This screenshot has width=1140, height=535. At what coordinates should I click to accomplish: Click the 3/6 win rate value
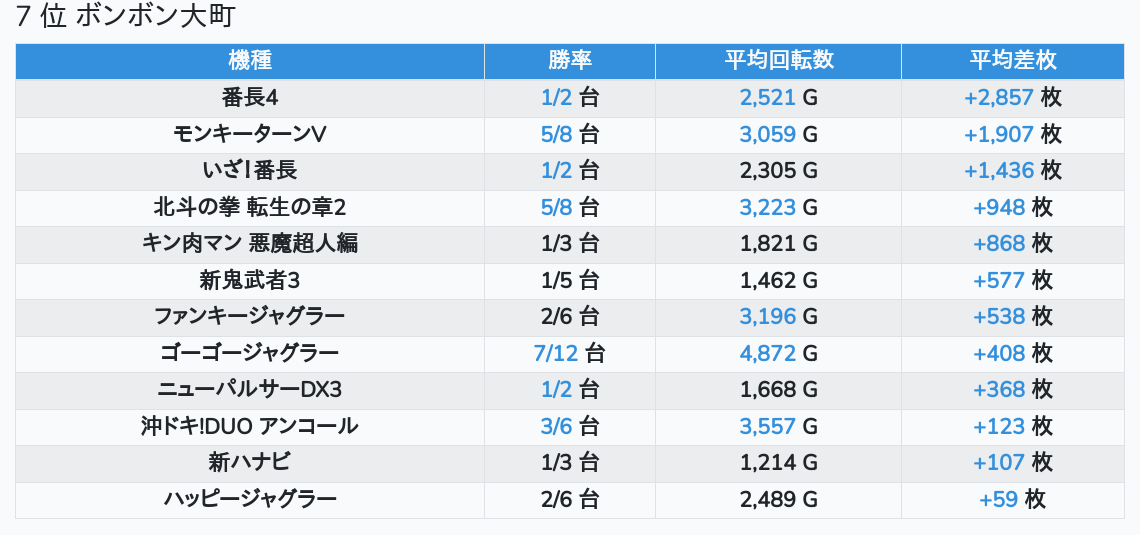click(557, 426)
